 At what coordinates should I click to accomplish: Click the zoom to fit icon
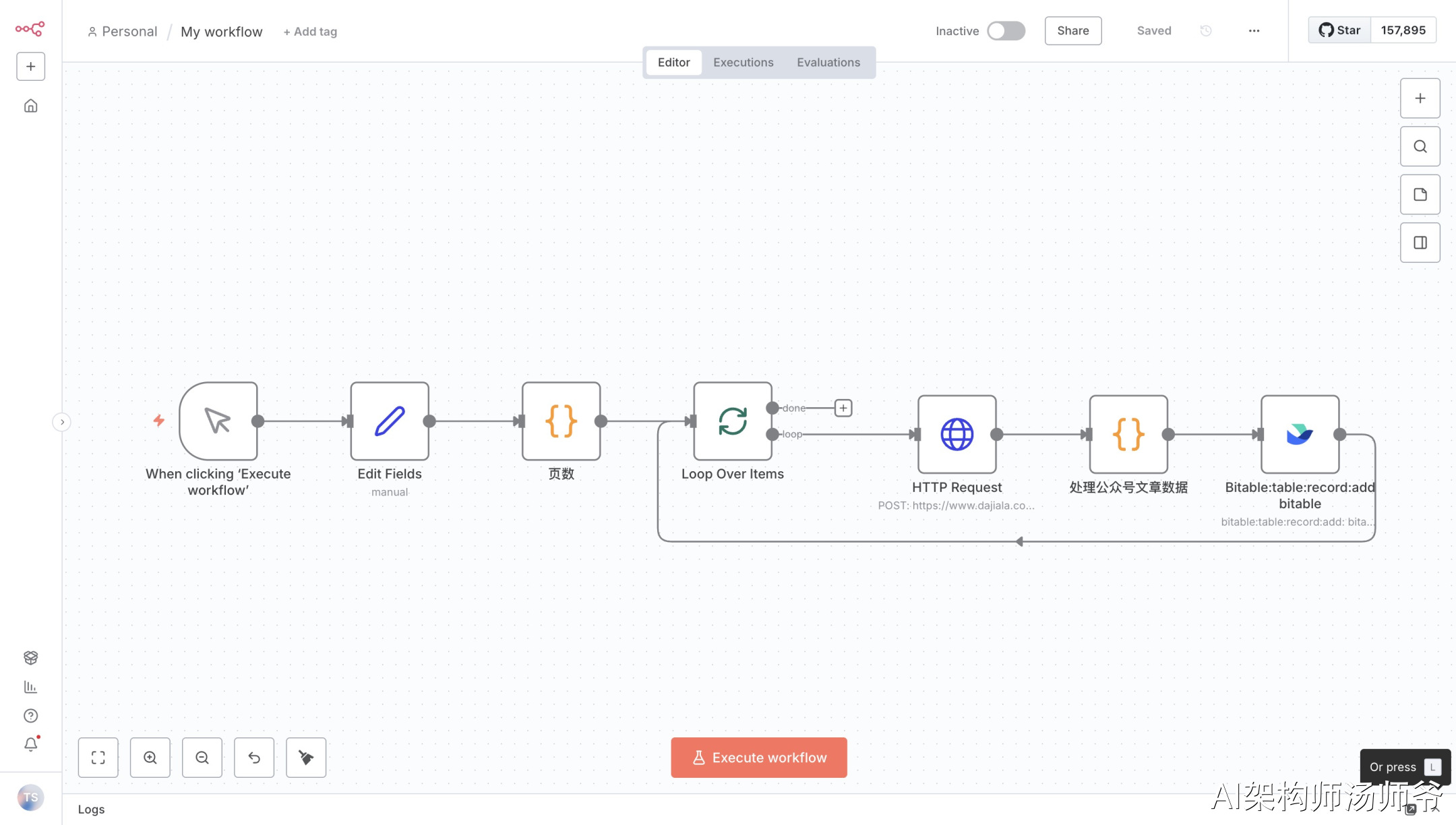tap(98, 758)
